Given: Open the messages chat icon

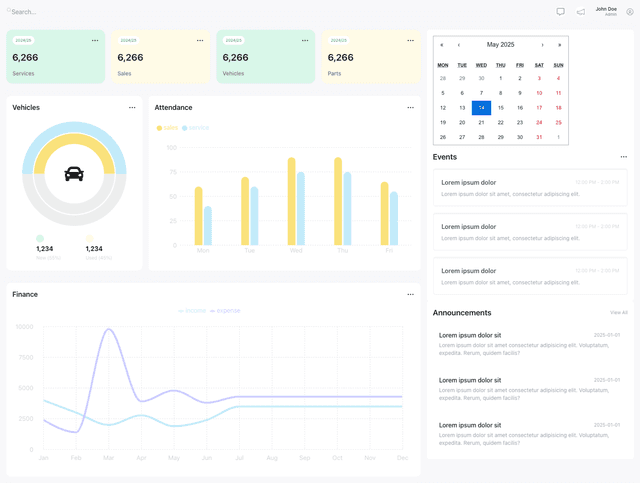Looking at the screenshot, I should coord(560,12).
